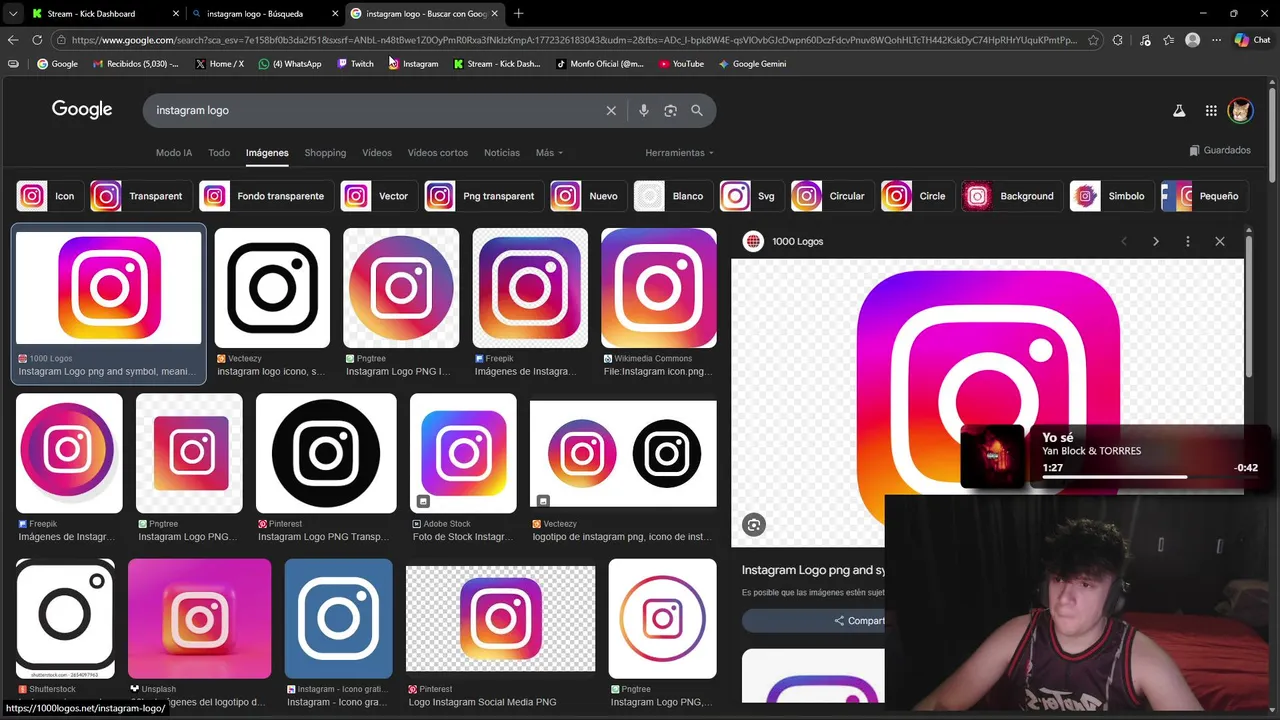The width and height of the screenshot is (1280, 720).
Task: Open a new browser tab
Action: [x=518, y=14]
